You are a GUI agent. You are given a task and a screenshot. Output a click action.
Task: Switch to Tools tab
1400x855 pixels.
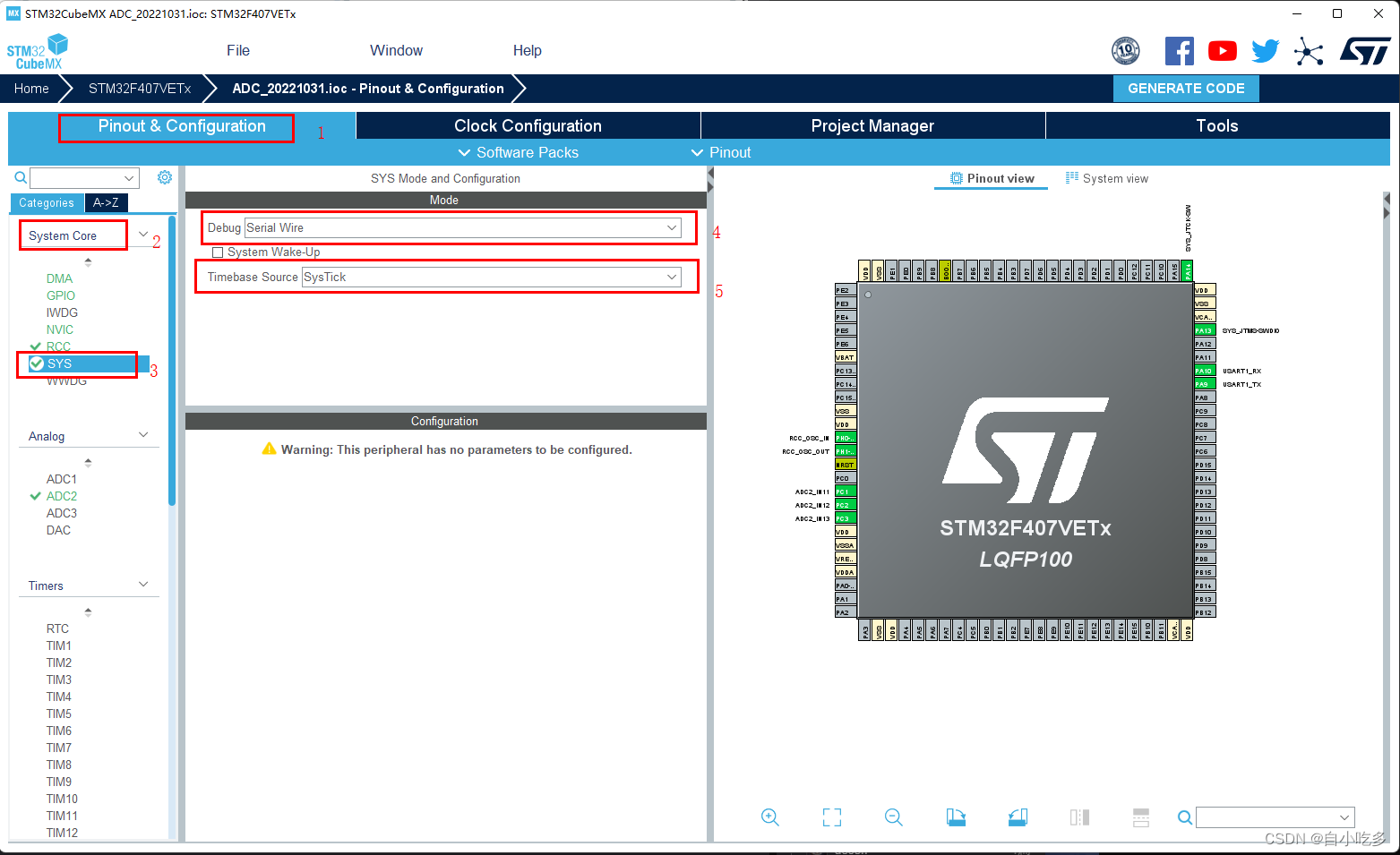pos(1217,126)
